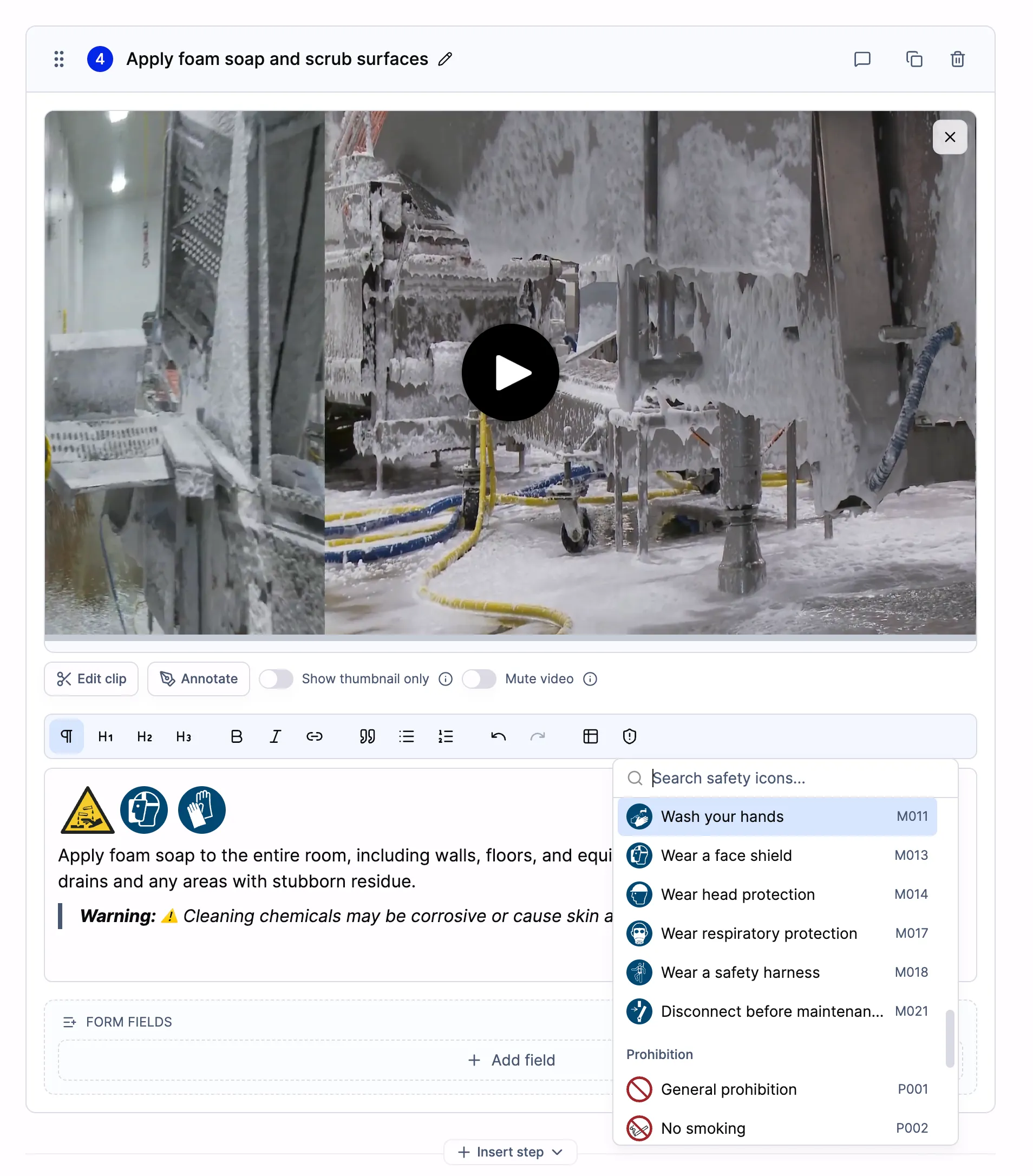Click the Edit clip button
Image resolution: width=1033 pixels, height=1176 pixels.
pos(91,679)
